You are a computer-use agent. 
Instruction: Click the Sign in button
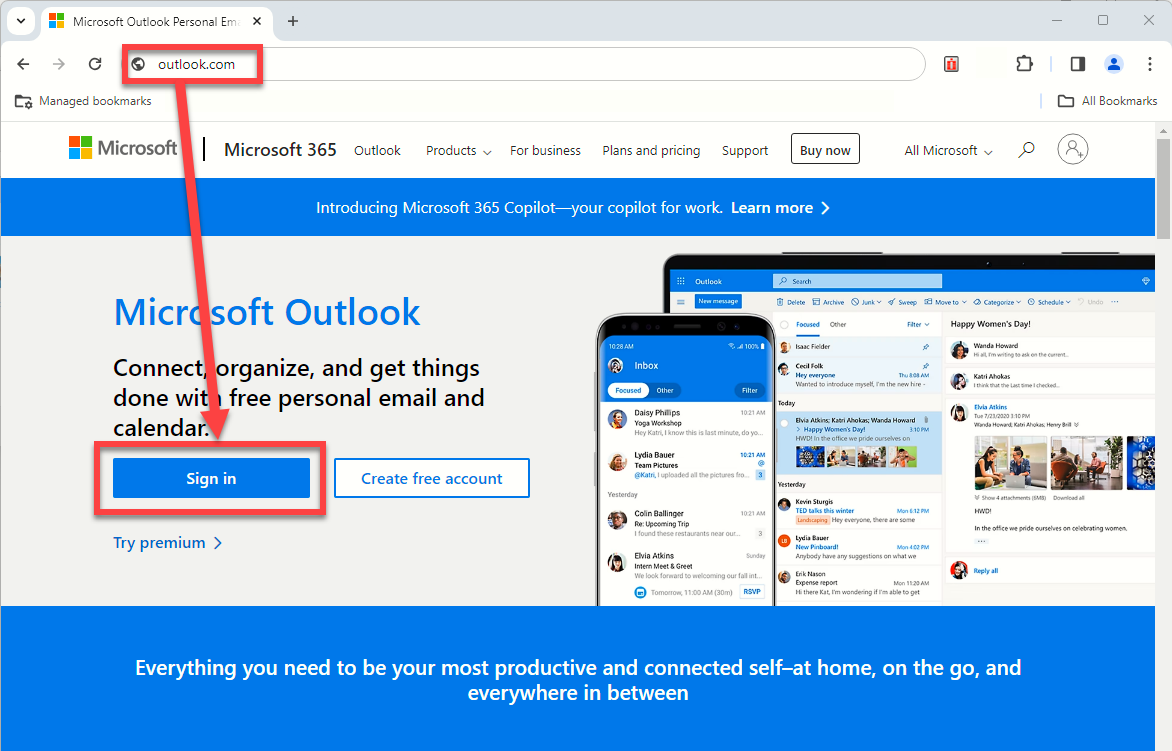211,478
